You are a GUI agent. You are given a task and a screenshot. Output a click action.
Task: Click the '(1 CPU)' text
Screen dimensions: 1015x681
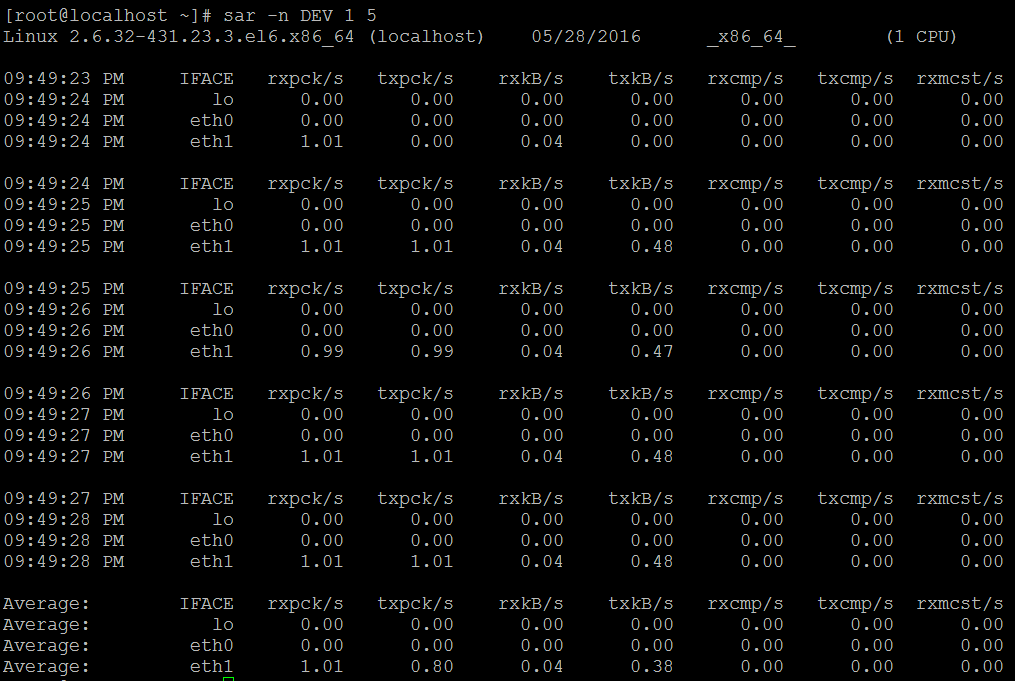(921, 37)
